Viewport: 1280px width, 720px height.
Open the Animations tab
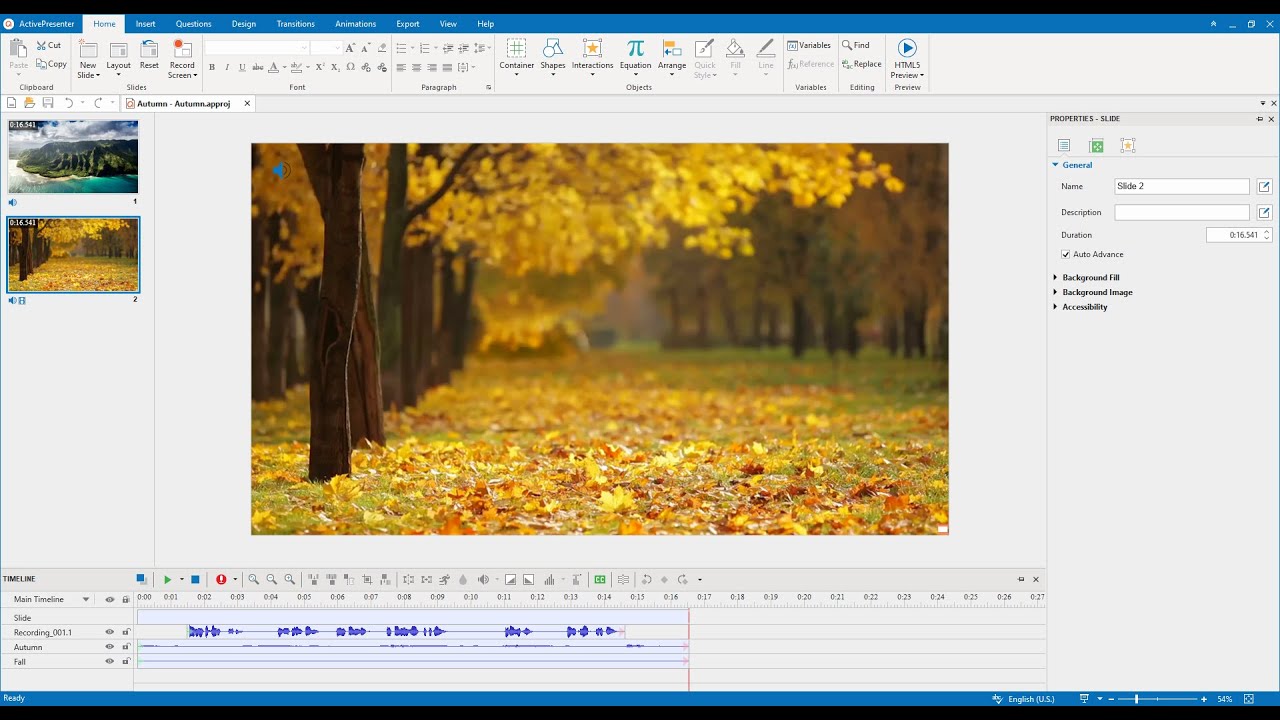(x=355, y=23)
